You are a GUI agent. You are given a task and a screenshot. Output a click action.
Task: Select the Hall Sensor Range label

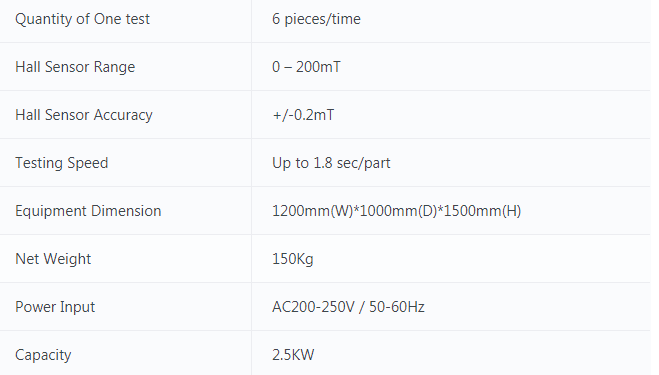tap(75, 67)
